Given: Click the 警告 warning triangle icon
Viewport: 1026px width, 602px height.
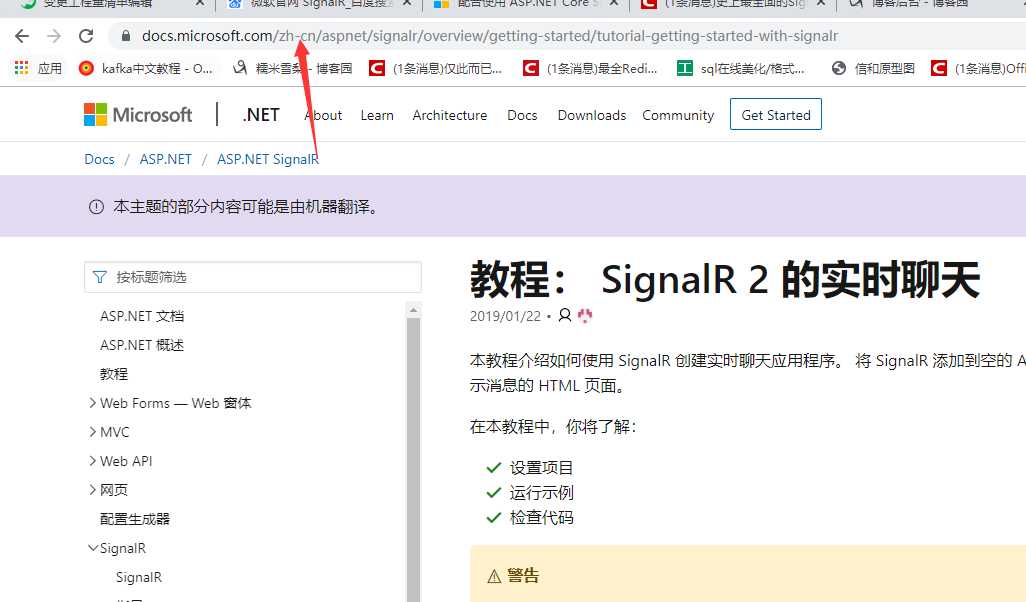Looking at the screenshot, I should (x=494, y=576).
